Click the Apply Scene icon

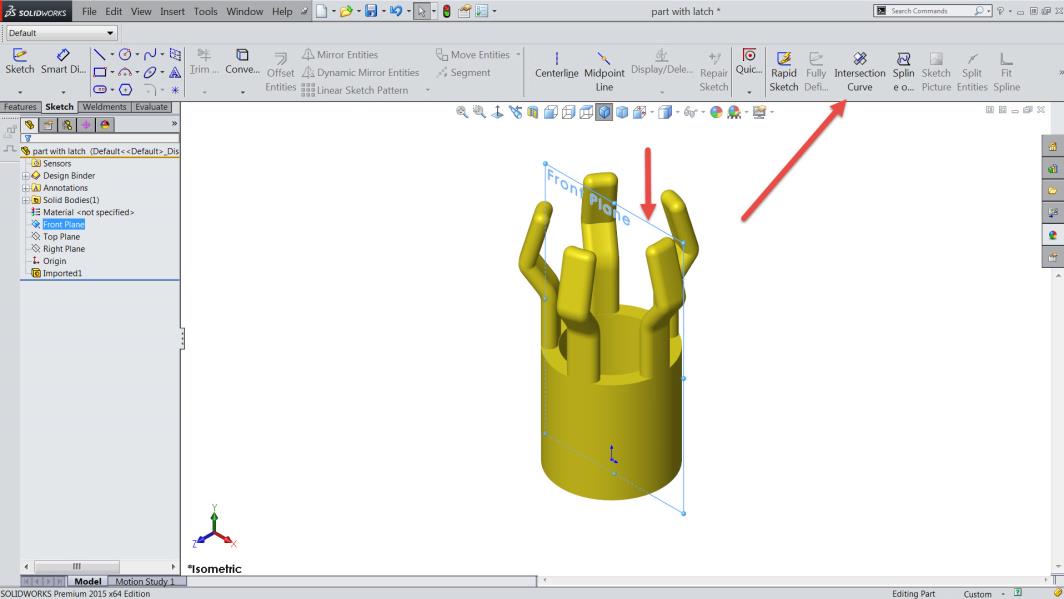pos(734,112)
